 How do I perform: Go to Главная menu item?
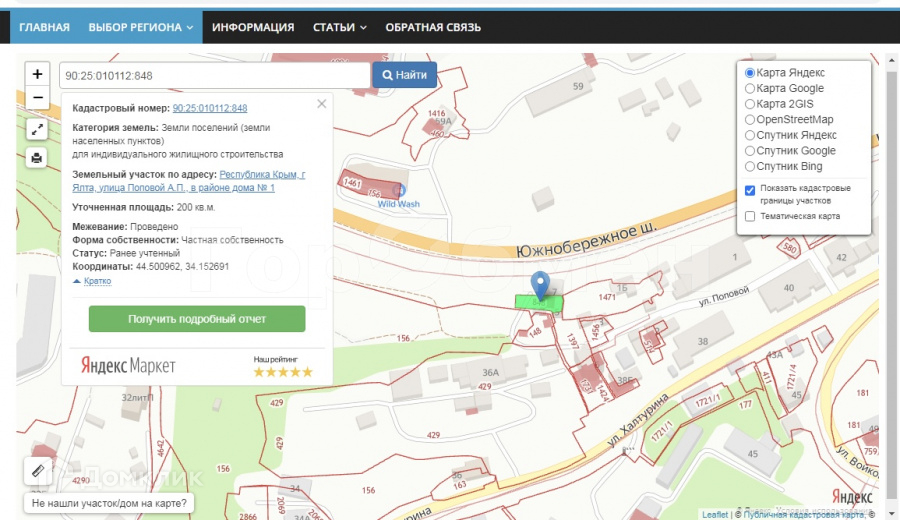(44, 27)
